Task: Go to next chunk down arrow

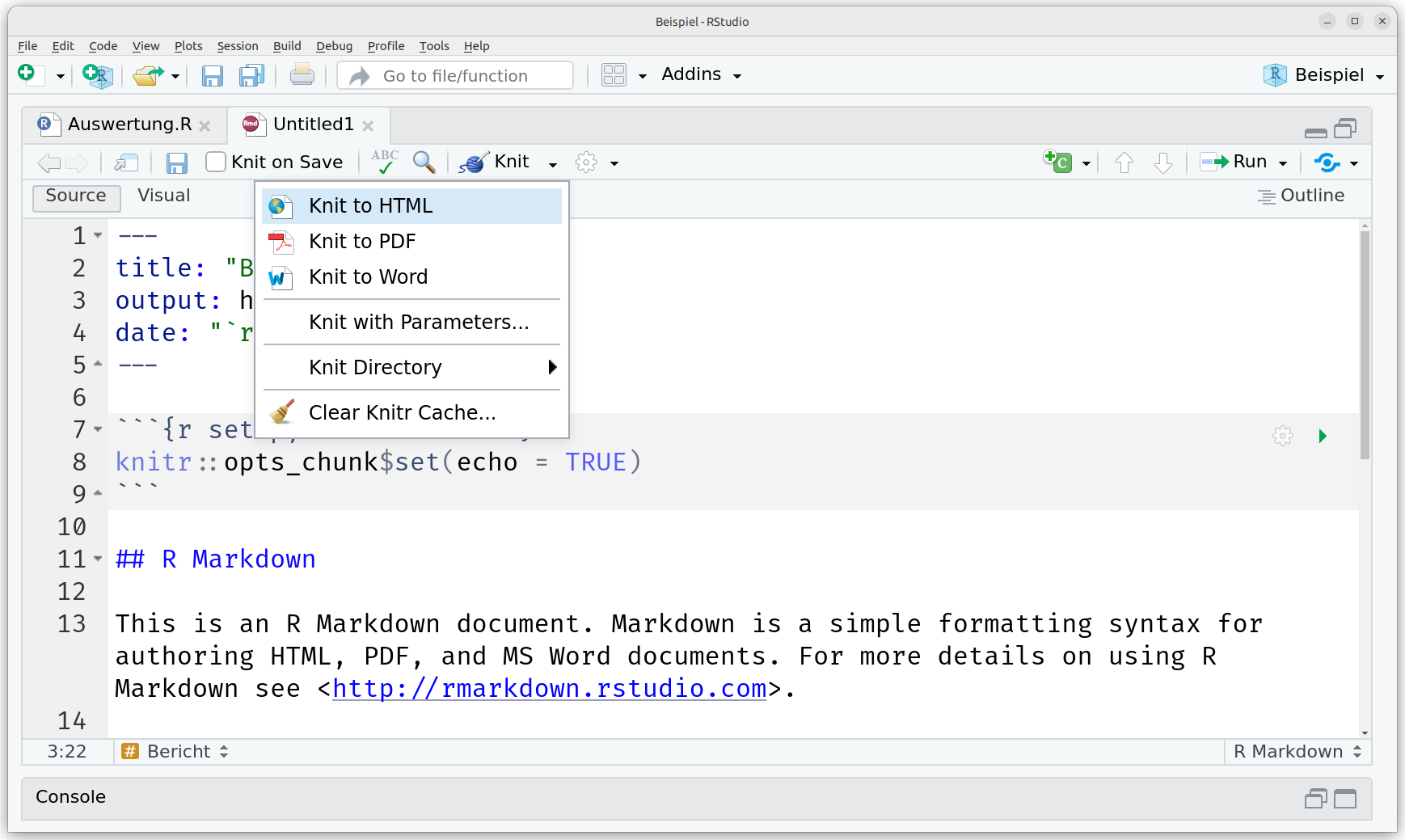Action: [1162, 163]
